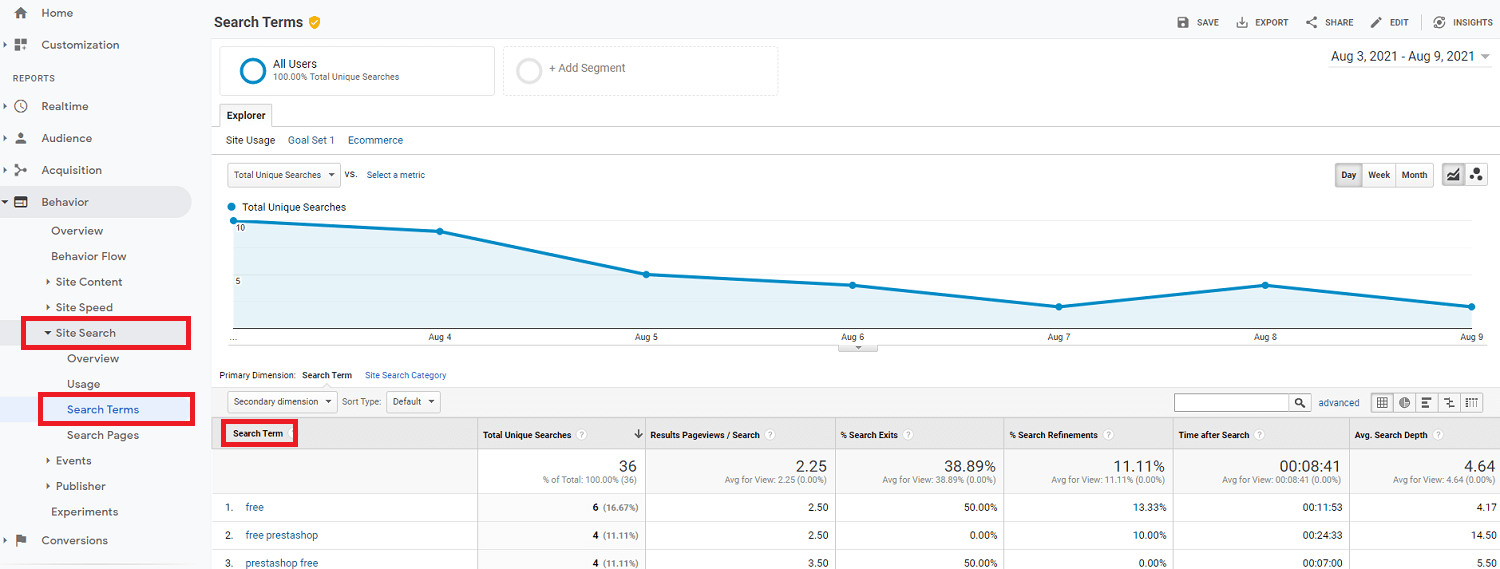Viewport: 1500px width, 569px height.
Task: Open the Secondary dimension dropdown
Action: (x=283, y=402)
